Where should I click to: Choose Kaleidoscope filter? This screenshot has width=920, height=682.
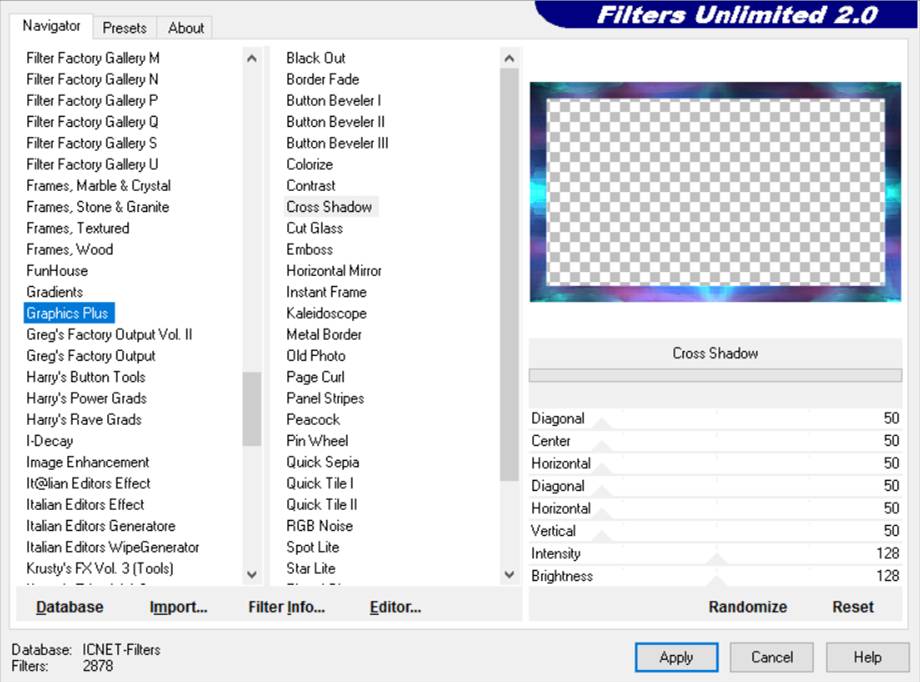(326, 313)
